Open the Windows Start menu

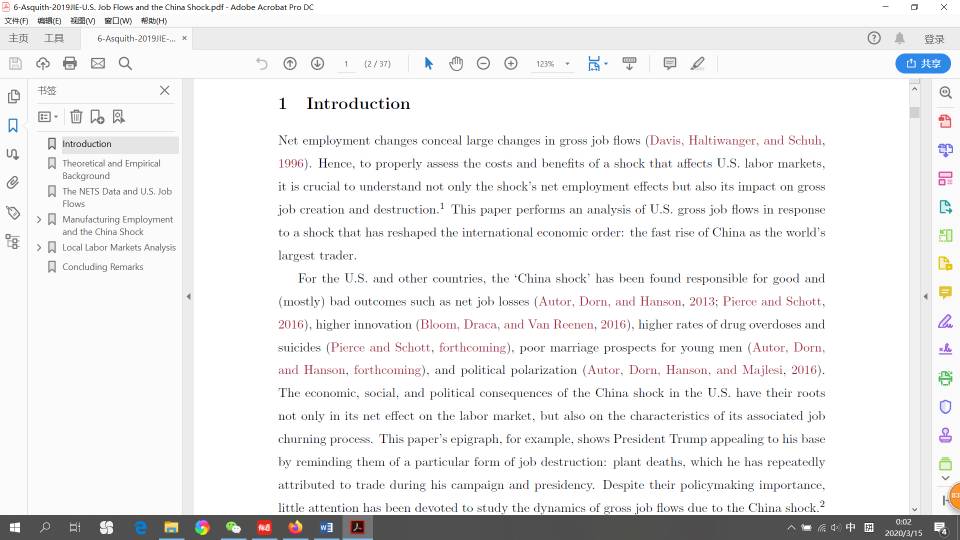[x=15, y=527]
